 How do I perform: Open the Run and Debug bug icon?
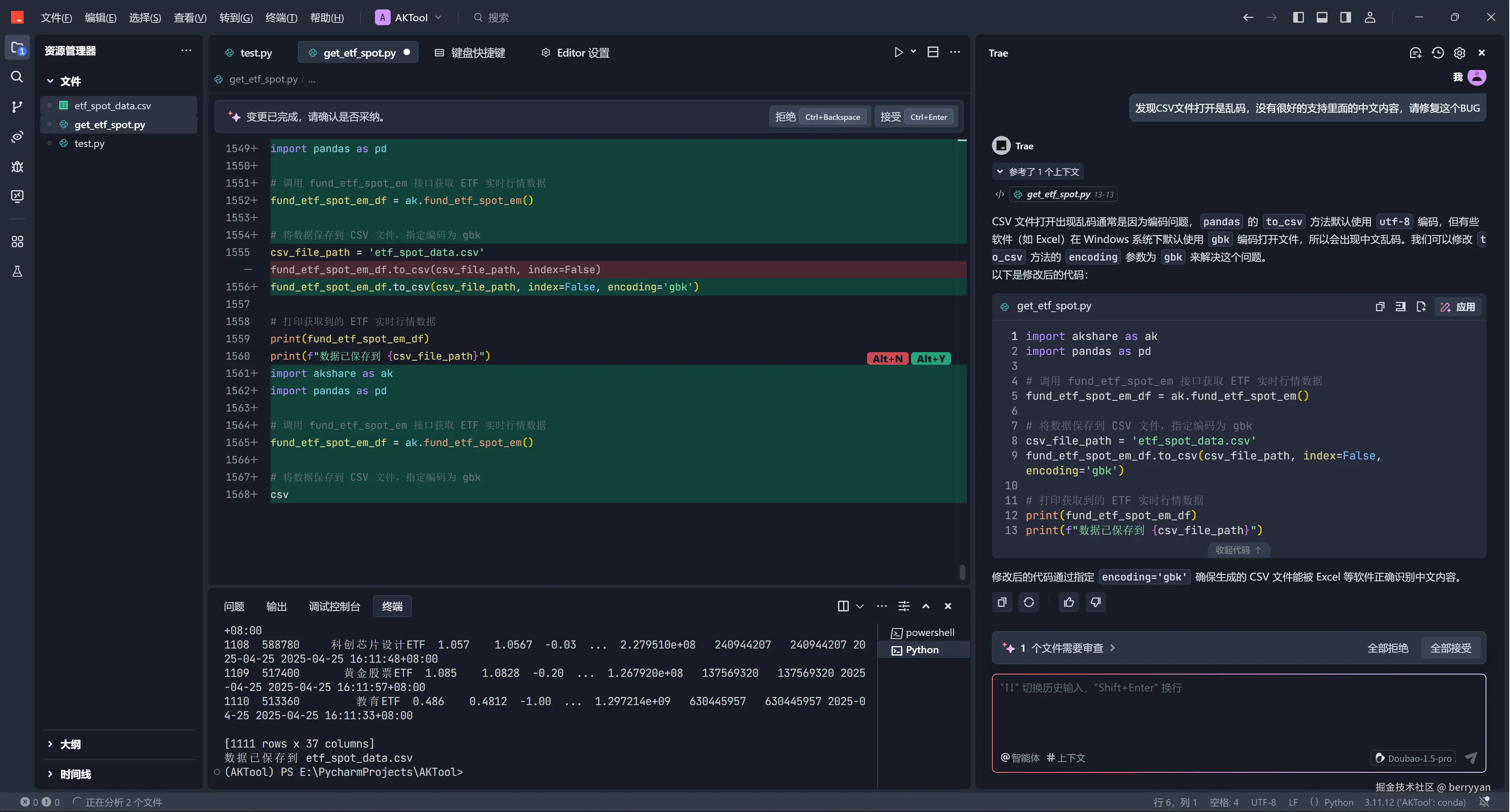pos(17,167)
